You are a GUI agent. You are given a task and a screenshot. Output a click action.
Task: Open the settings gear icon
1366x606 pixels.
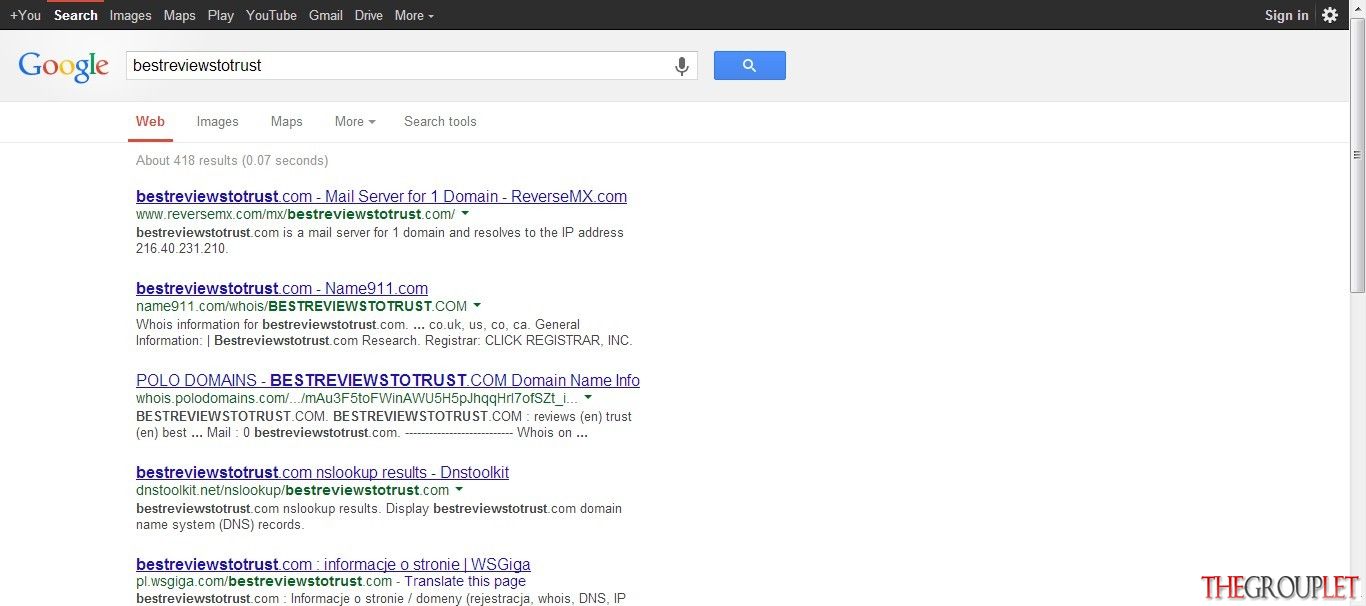click(x=1330, y=15)
